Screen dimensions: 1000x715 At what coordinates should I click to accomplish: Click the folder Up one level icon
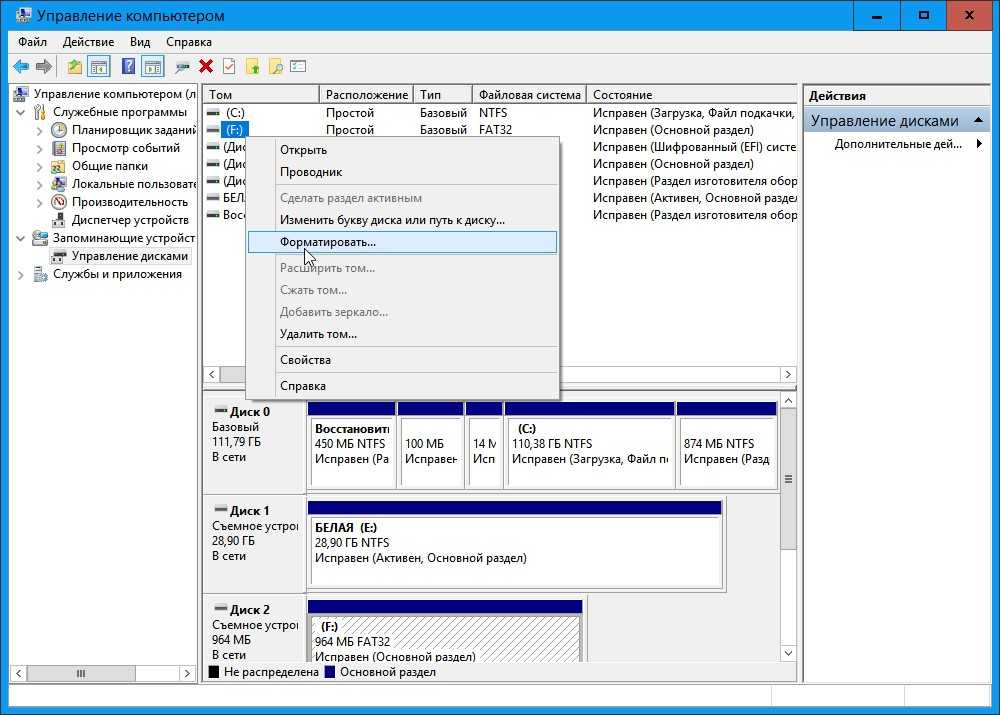(x=75, y=67)
